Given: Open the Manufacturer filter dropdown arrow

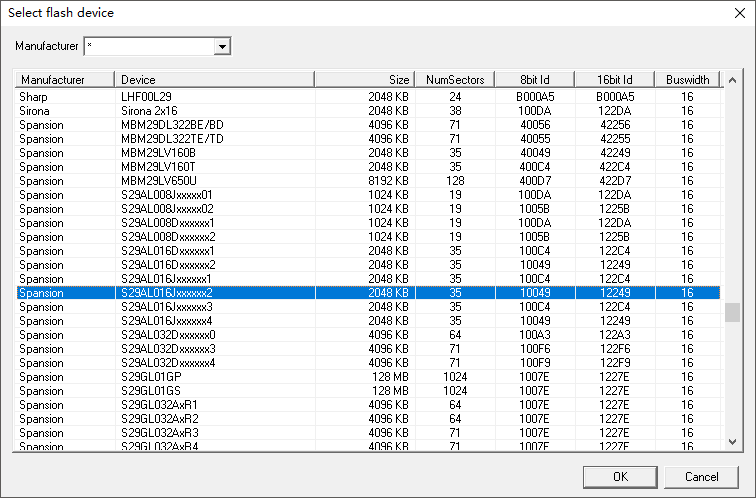Looking at the screenshot, I should pyautogui.click(x=222, y=47).
